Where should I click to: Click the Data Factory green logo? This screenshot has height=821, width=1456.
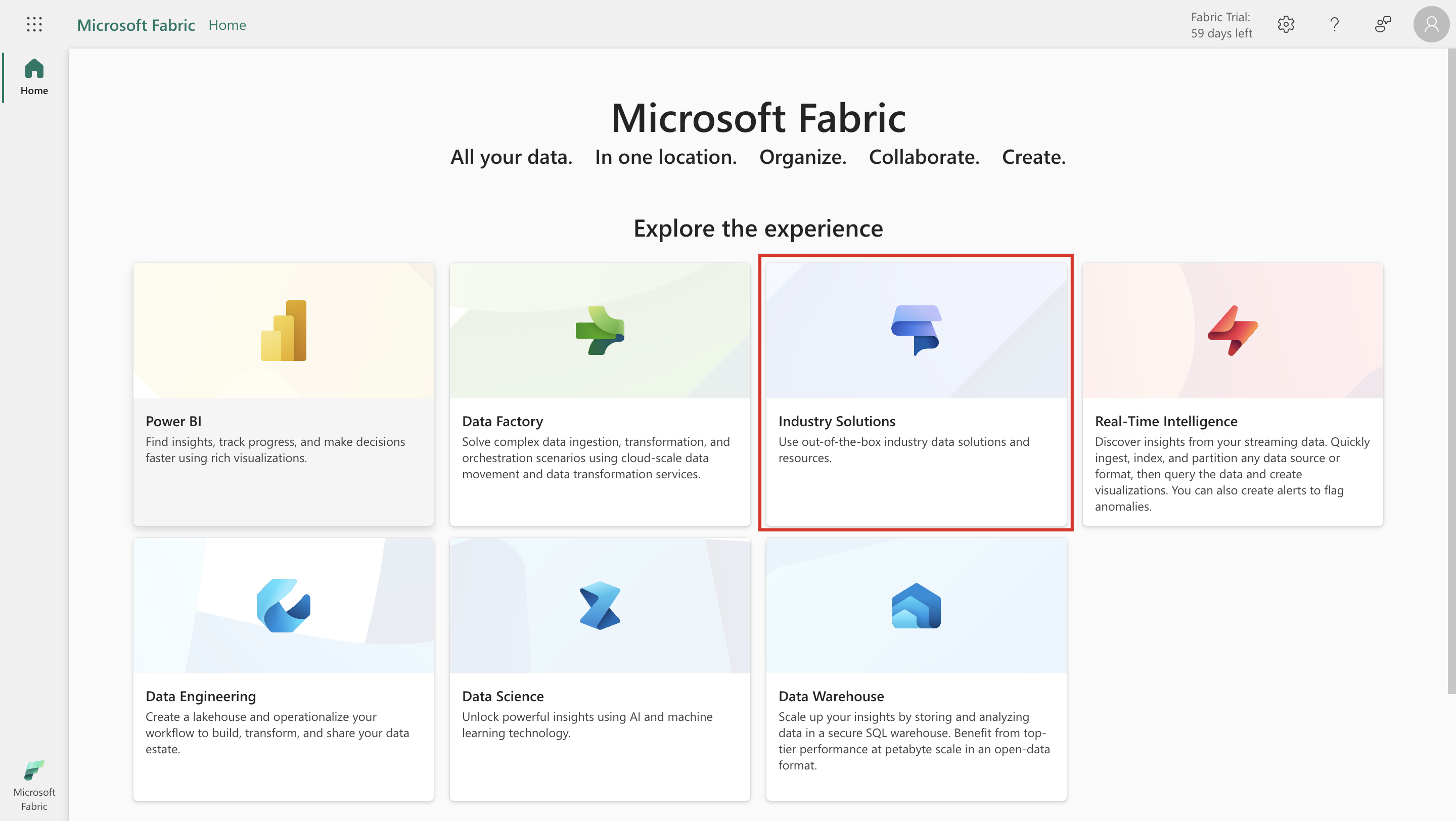pos(600,331)
